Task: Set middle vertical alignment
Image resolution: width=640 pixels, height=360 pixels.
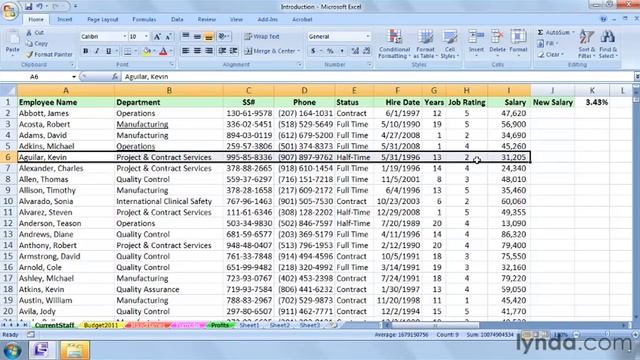Action: pyautogui.click(x=197, y=37)
